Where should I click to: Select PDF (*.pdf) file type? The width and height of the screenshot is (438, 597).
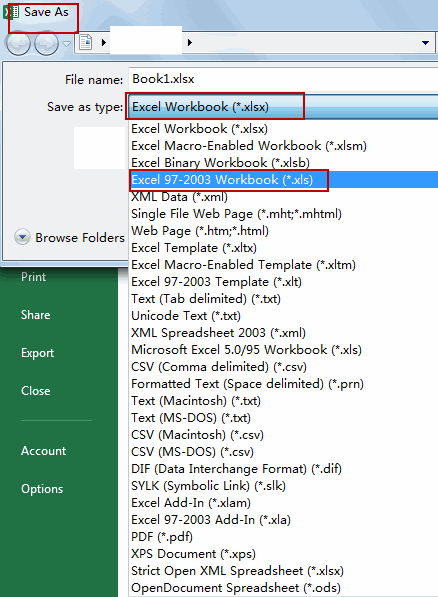284,537
